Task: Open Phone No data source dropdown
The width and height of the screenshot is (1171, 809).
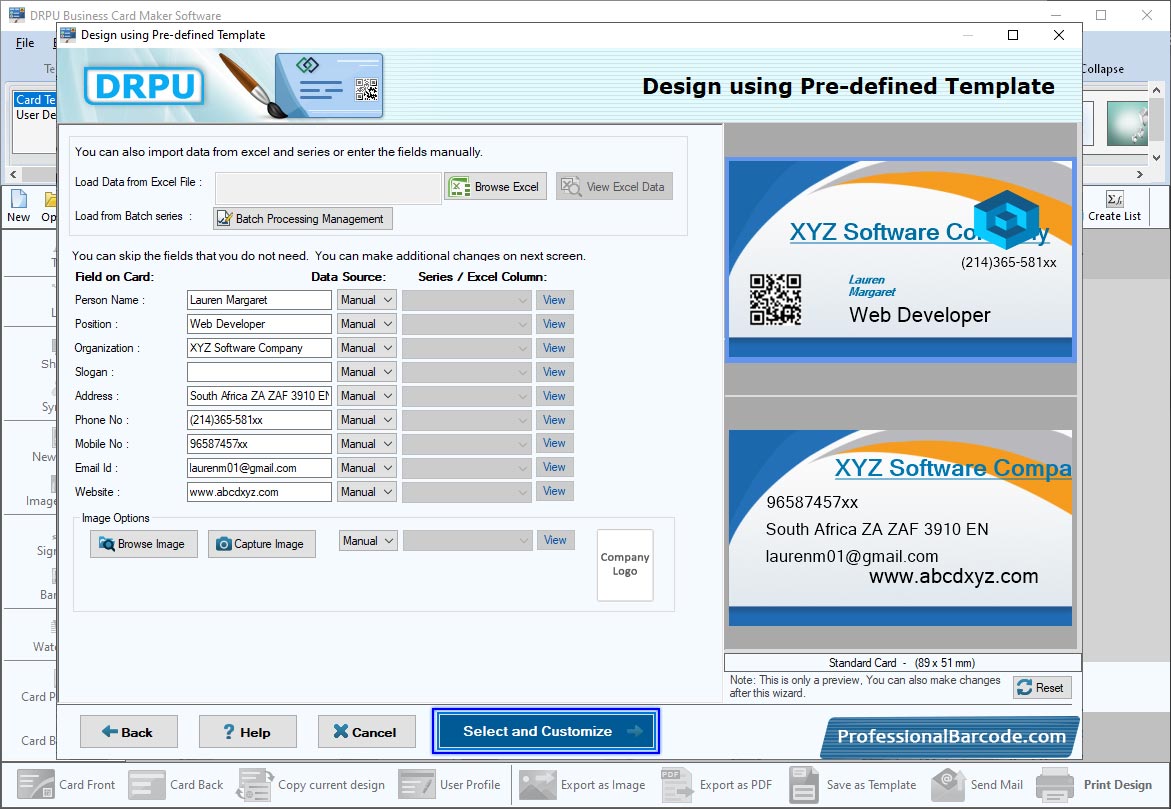Action: (x=367, y=419)
